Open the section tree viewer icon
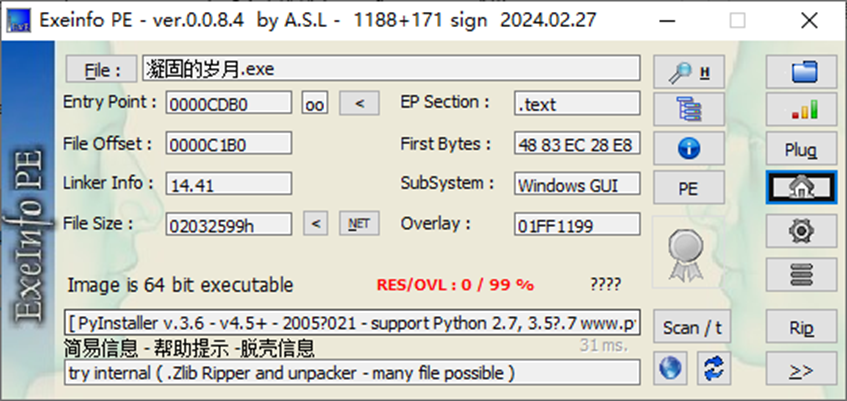The width and height of the screenshot is (847, 401). [687, 109]
